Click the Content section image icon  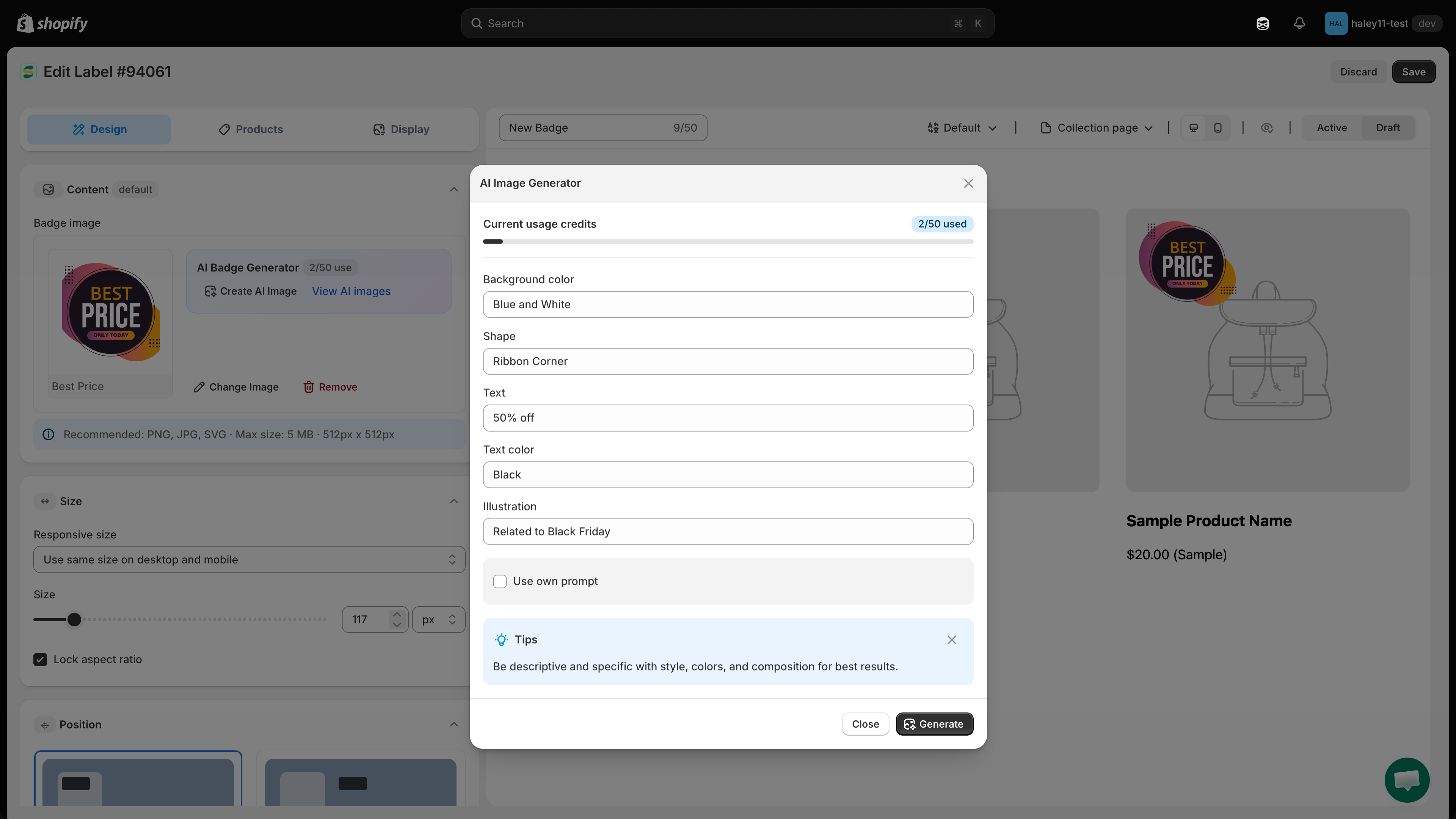(x=49, y=189)
